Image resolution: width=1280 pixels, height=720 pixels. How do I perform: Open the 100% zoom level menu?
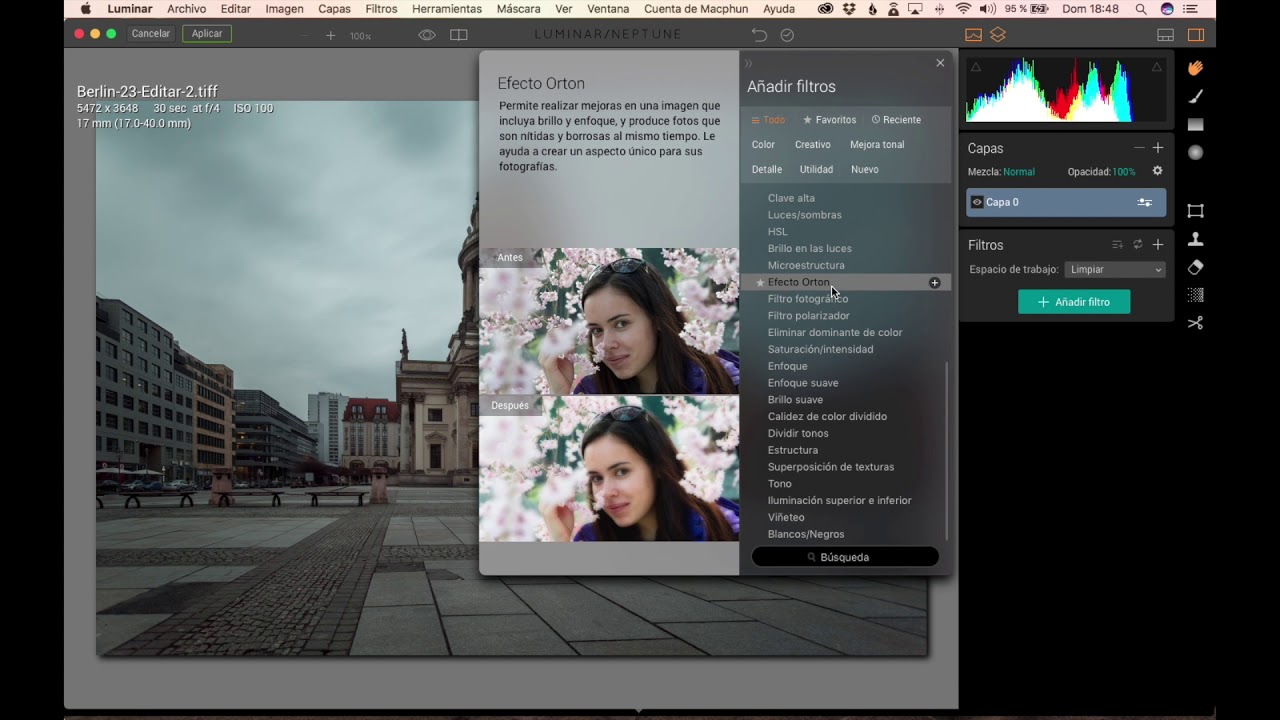(x=360, y=36)
